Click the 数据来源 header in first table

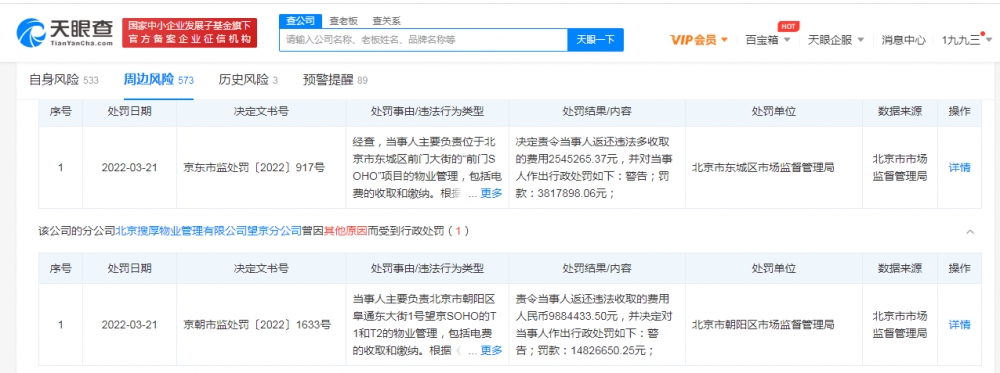899,112
